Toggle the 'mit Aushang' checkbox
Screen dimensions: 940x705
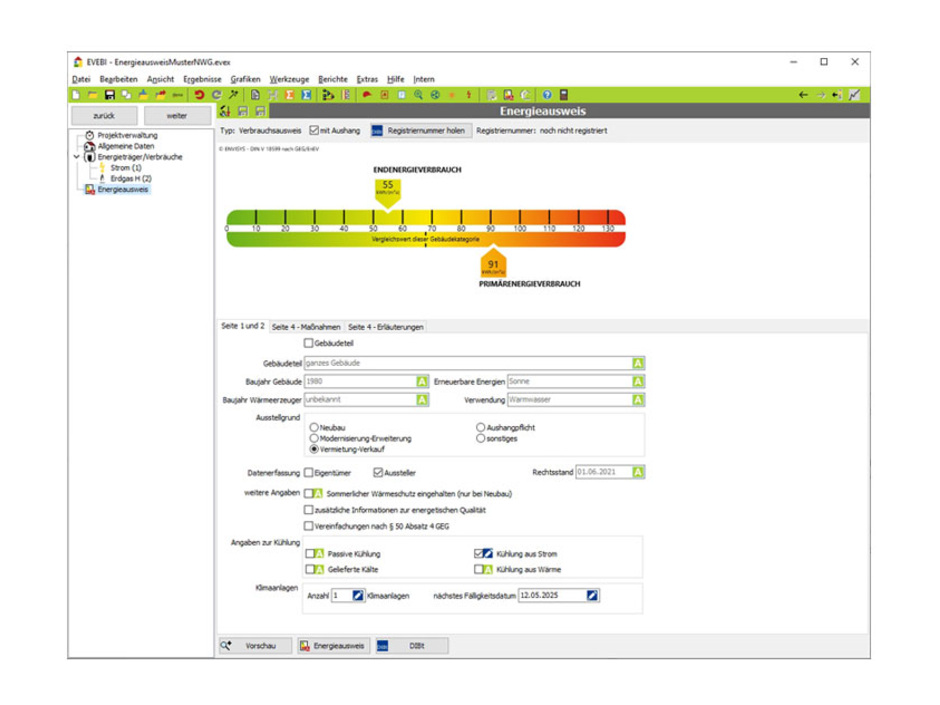click(314, 131)
